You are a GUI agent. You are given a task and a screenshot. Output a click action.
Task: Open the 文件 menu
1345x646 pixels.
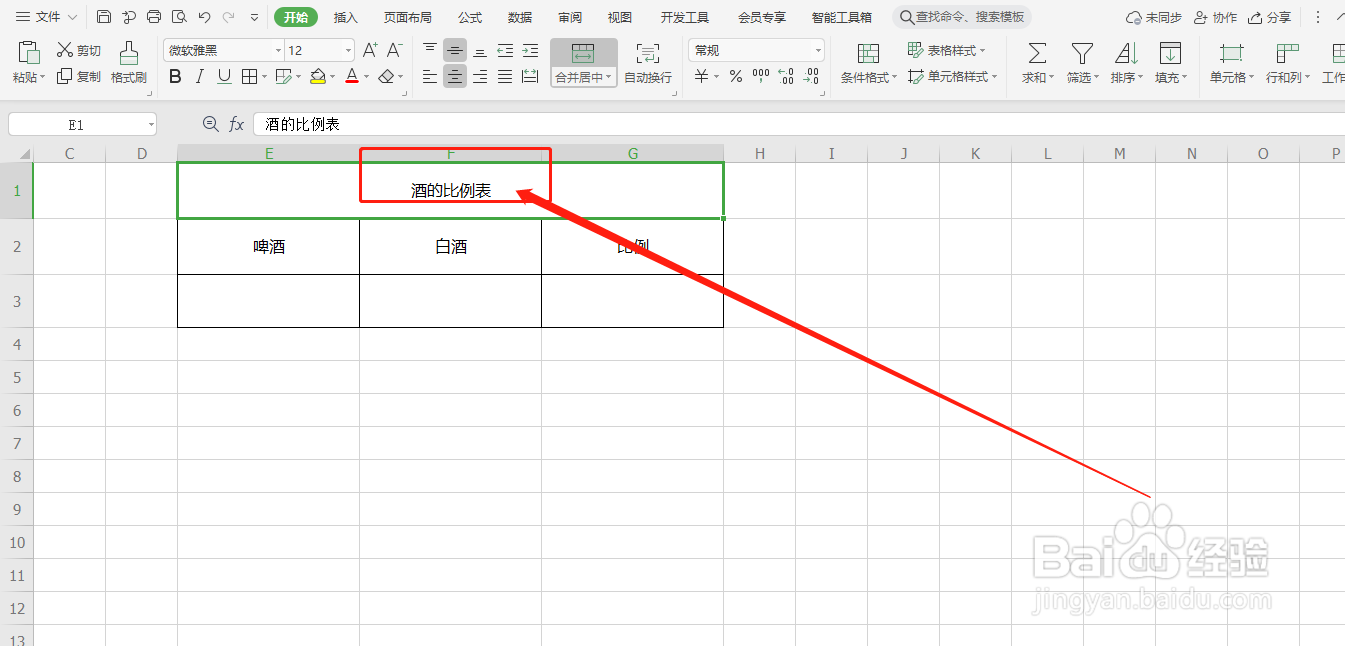(x=47, y=17)
